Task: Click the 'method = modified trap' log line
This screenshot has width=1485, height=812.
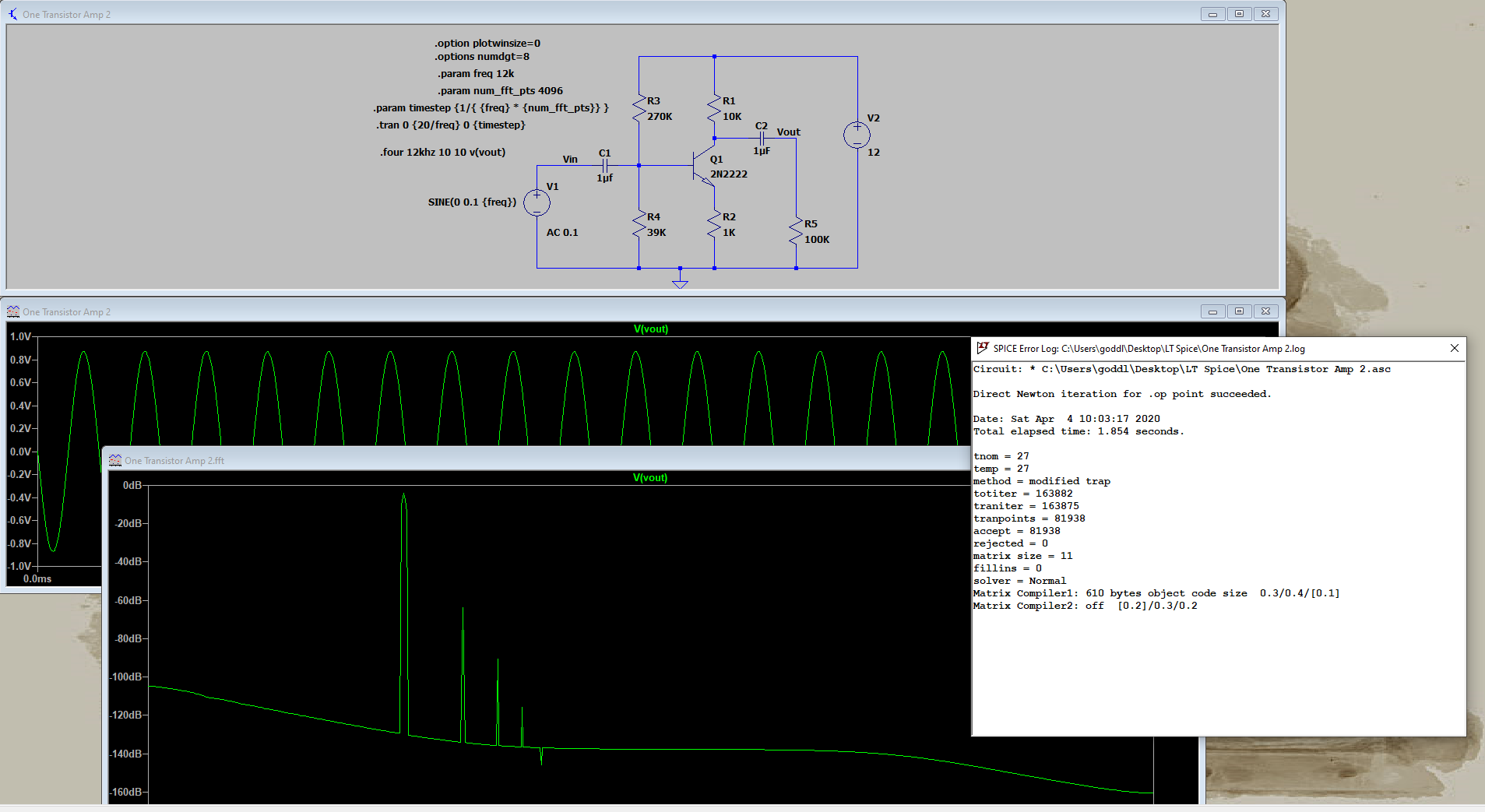Action: pyautogui.click(x=1041, y=481)
